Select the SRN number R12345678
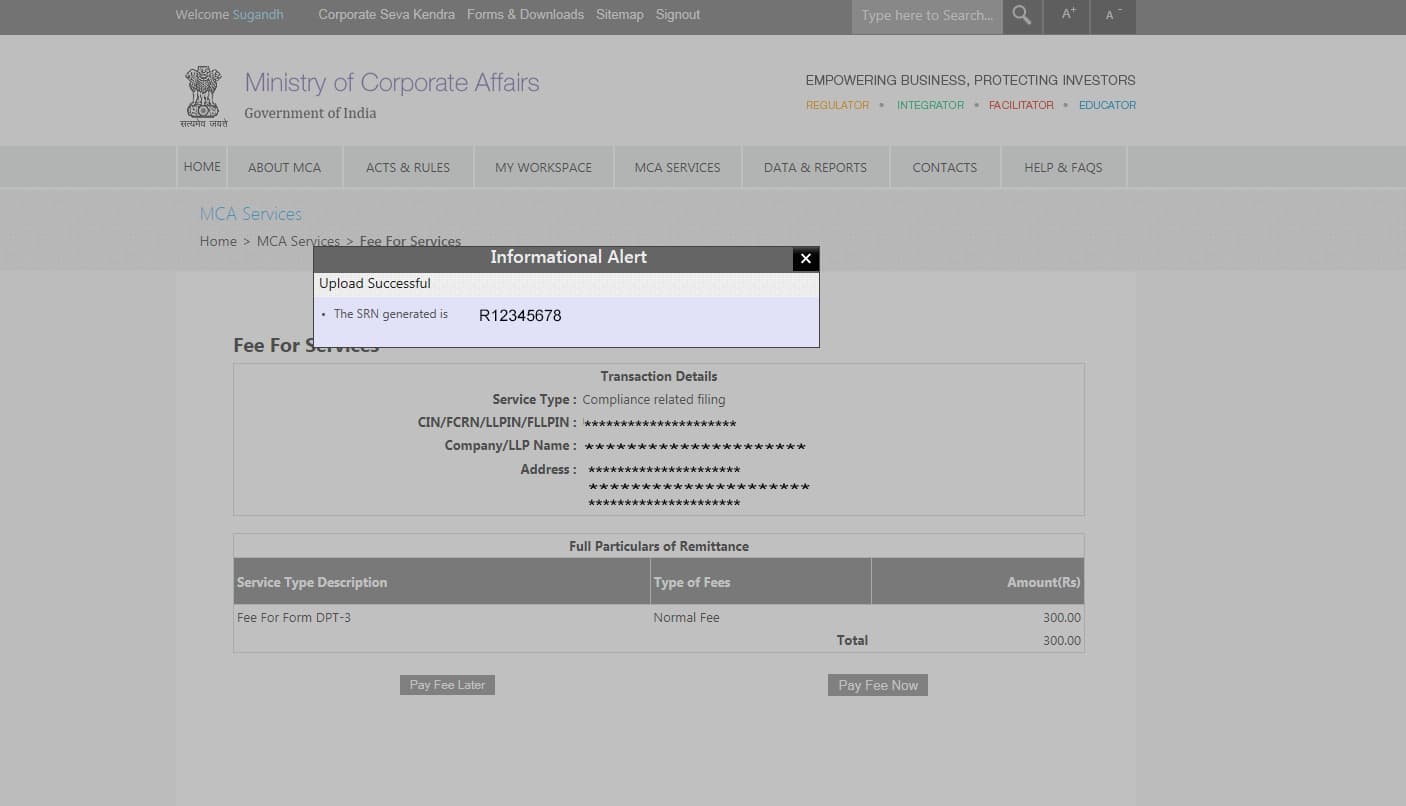 pyautogui.click(x=520, y=316)
